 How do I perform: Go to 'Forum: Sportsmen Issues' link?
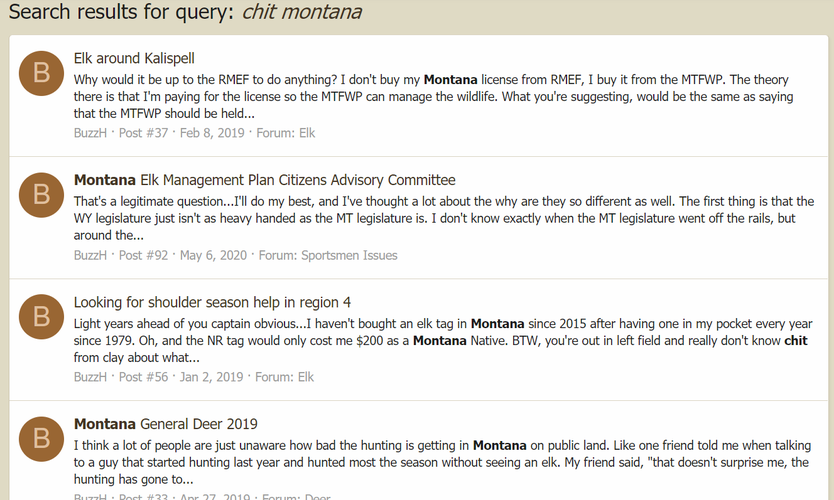328,255
